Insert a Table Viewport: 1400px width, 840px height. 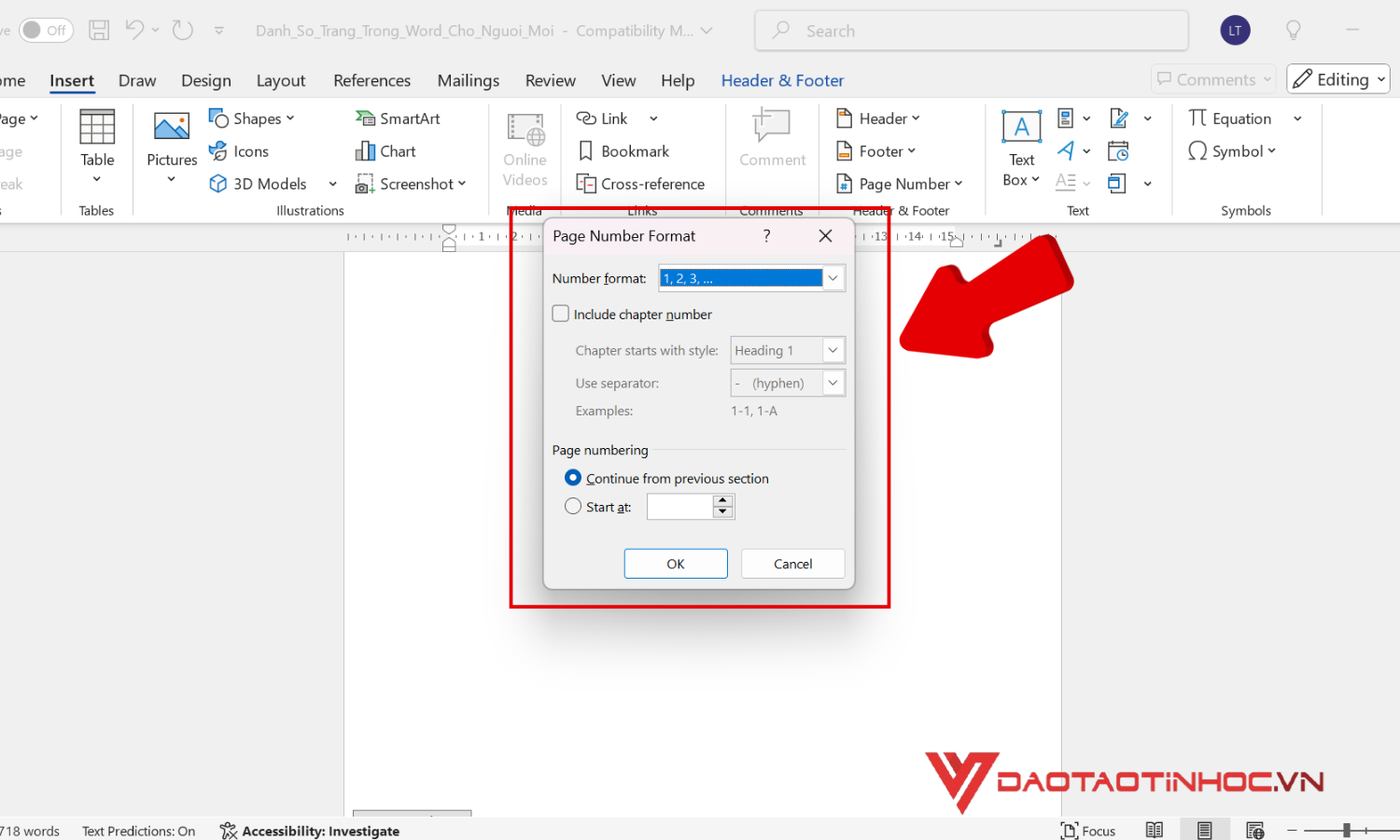97,147
